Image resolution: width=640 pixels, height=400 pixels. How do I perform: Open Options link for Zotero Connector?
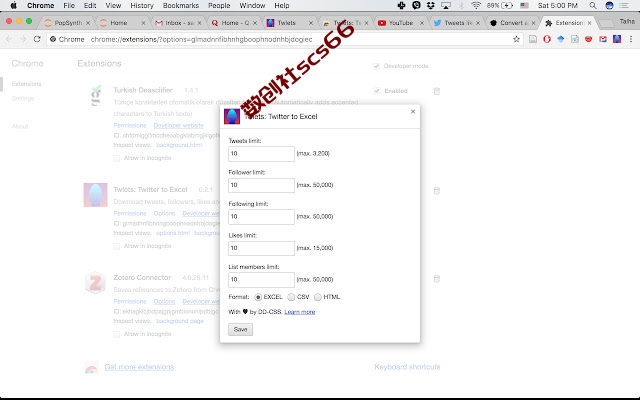(164, 302)
